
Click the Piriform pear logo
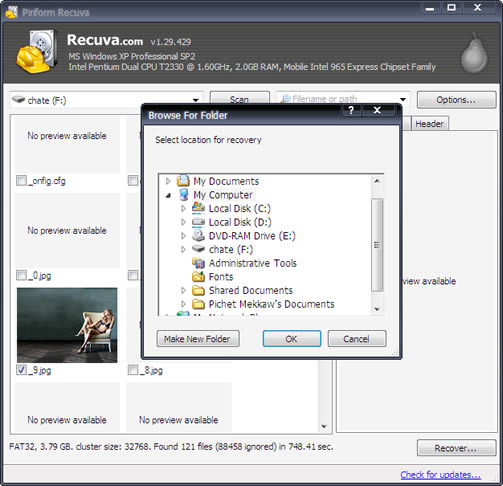(x=474, y=53)
